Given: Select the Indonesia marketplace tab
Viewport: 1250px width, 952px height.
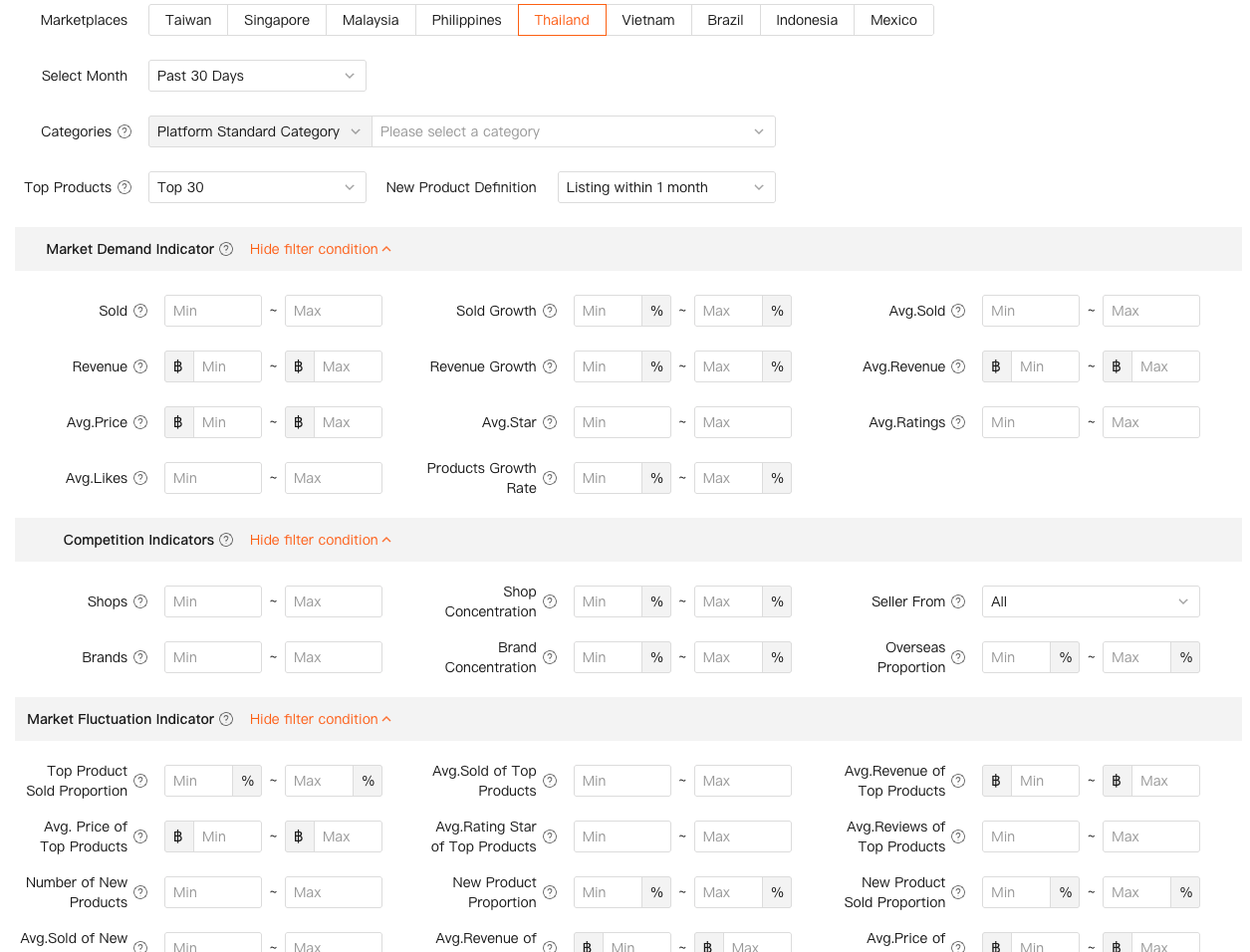Looking at the screenshot, I should click(x=806, y=20).
